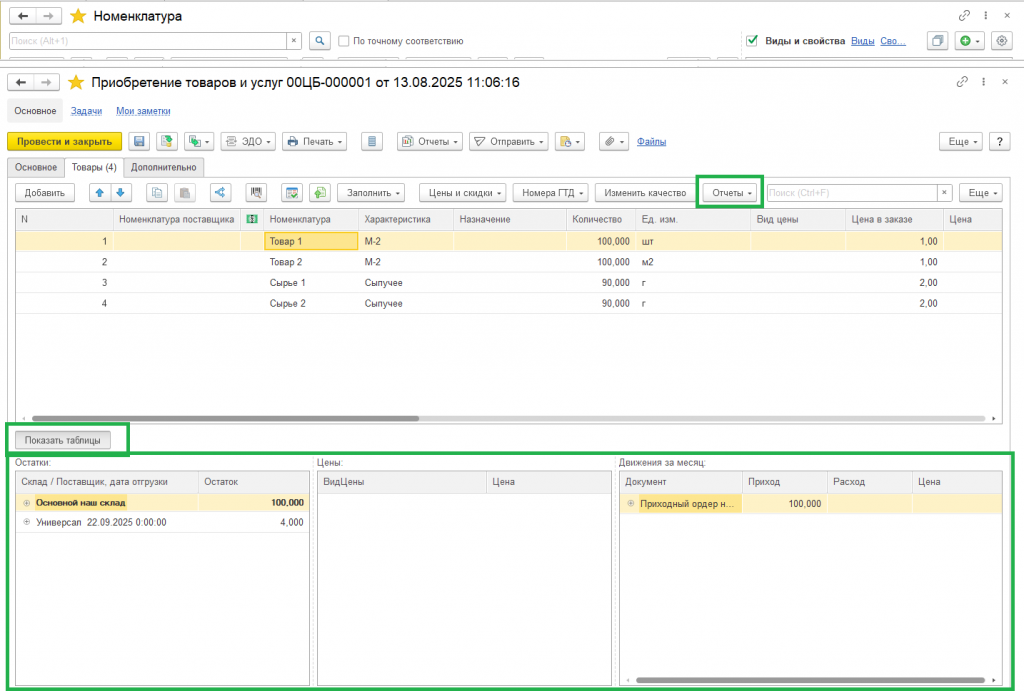Toggle the Виды и свойства checkbox
Screen dimensions: 1024x691
tap(753, 41)
